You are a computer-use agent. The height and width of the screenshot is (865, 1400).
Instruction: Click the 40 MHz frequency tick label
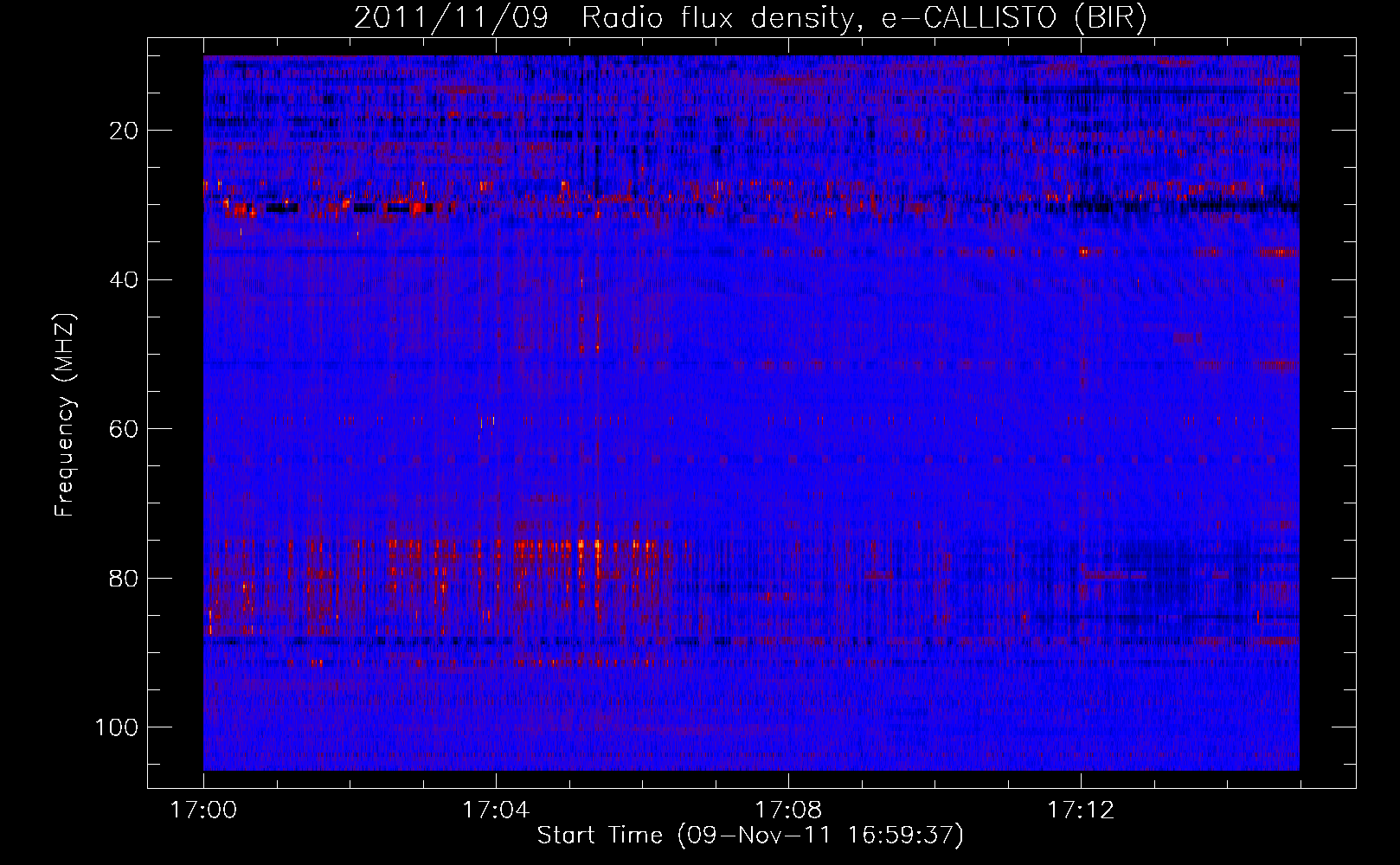pos(124,279)
